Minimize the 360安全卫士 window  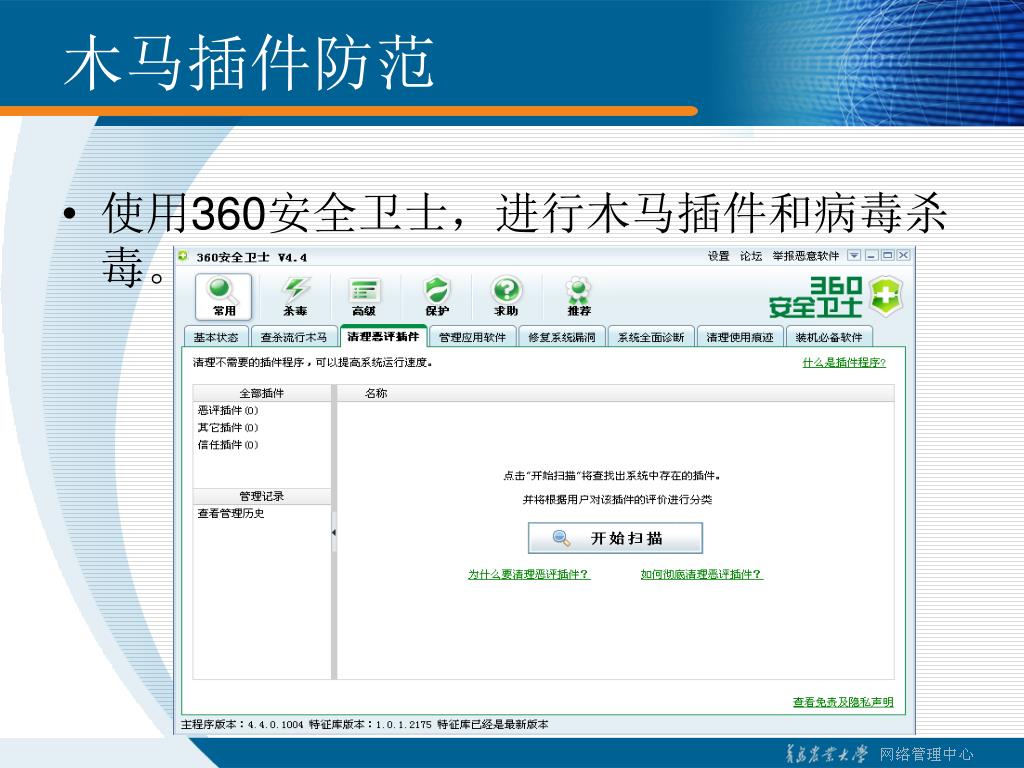click(x=871, y=255)
